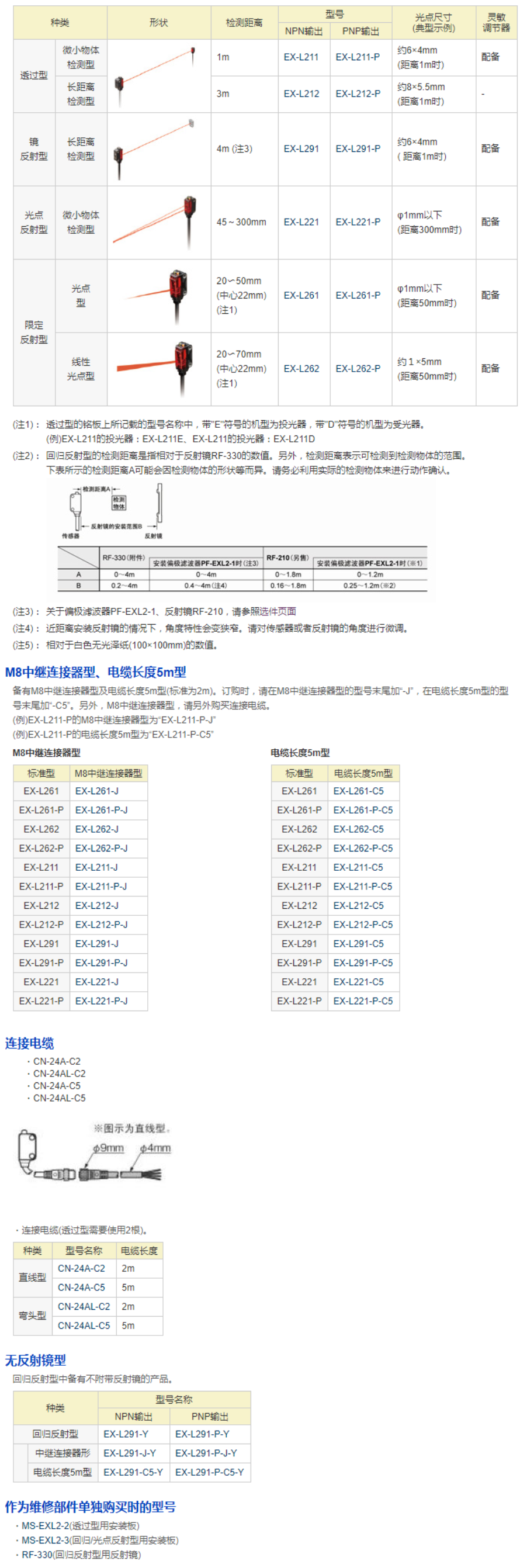The image size is (520, 1568).
Task: Click the thru-beam type sensor product image
Action: click(158, 75)
